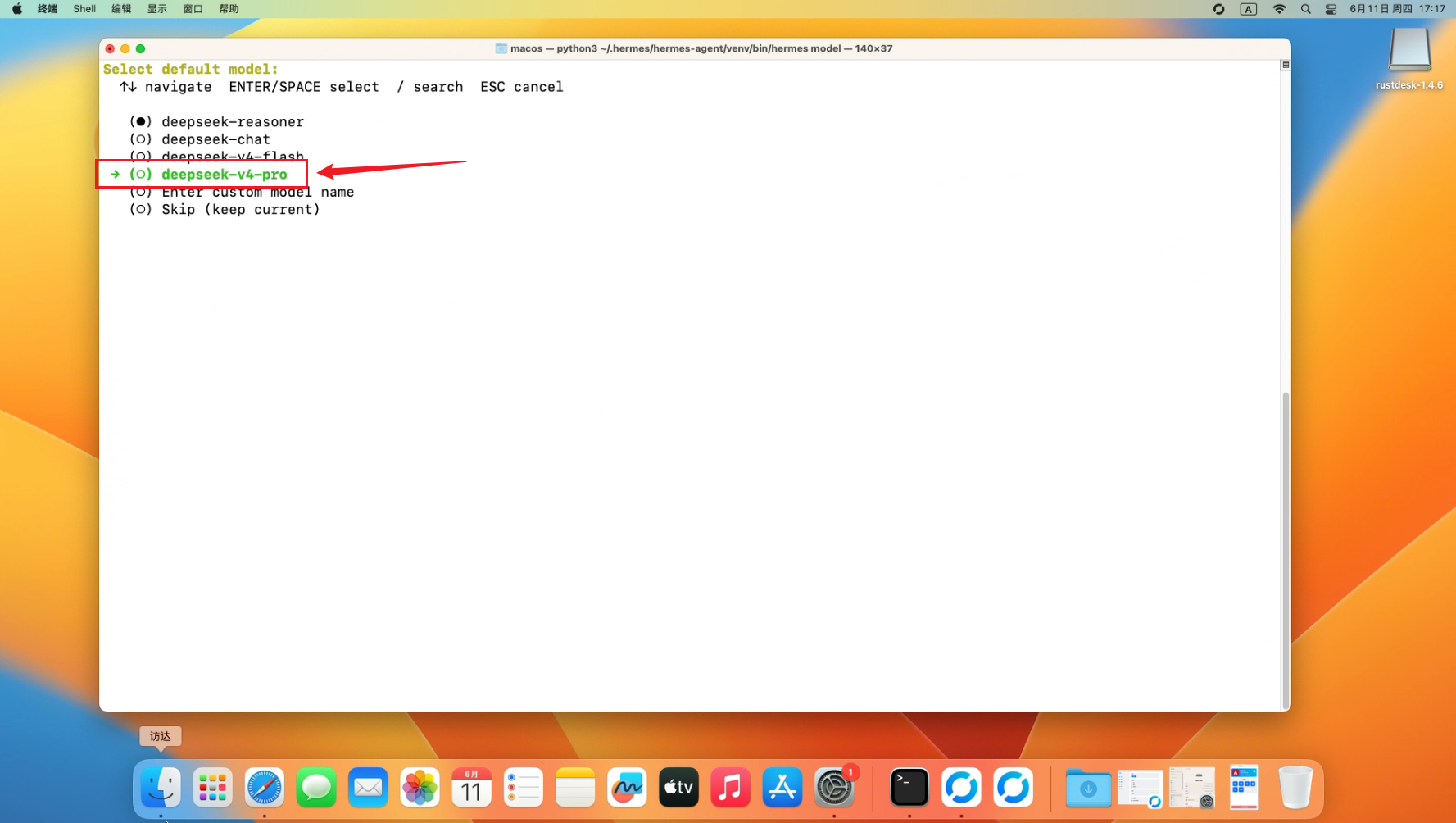This screenshot has height=823, width=1456.
Task: Open Finder from the Dock
Action: 161,788
